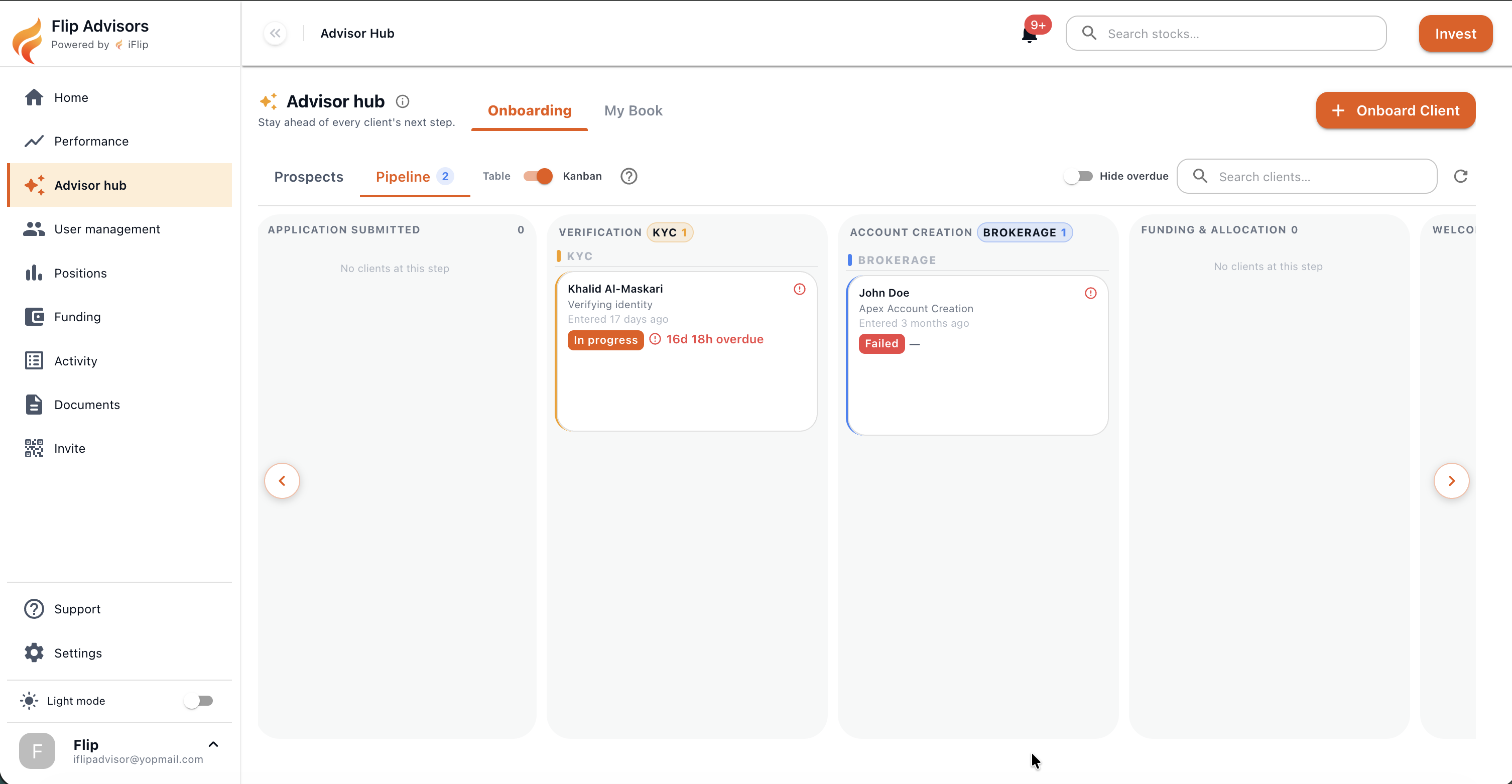Open the Prospects tab
The image size is (1512, 784).
(309, 177)
